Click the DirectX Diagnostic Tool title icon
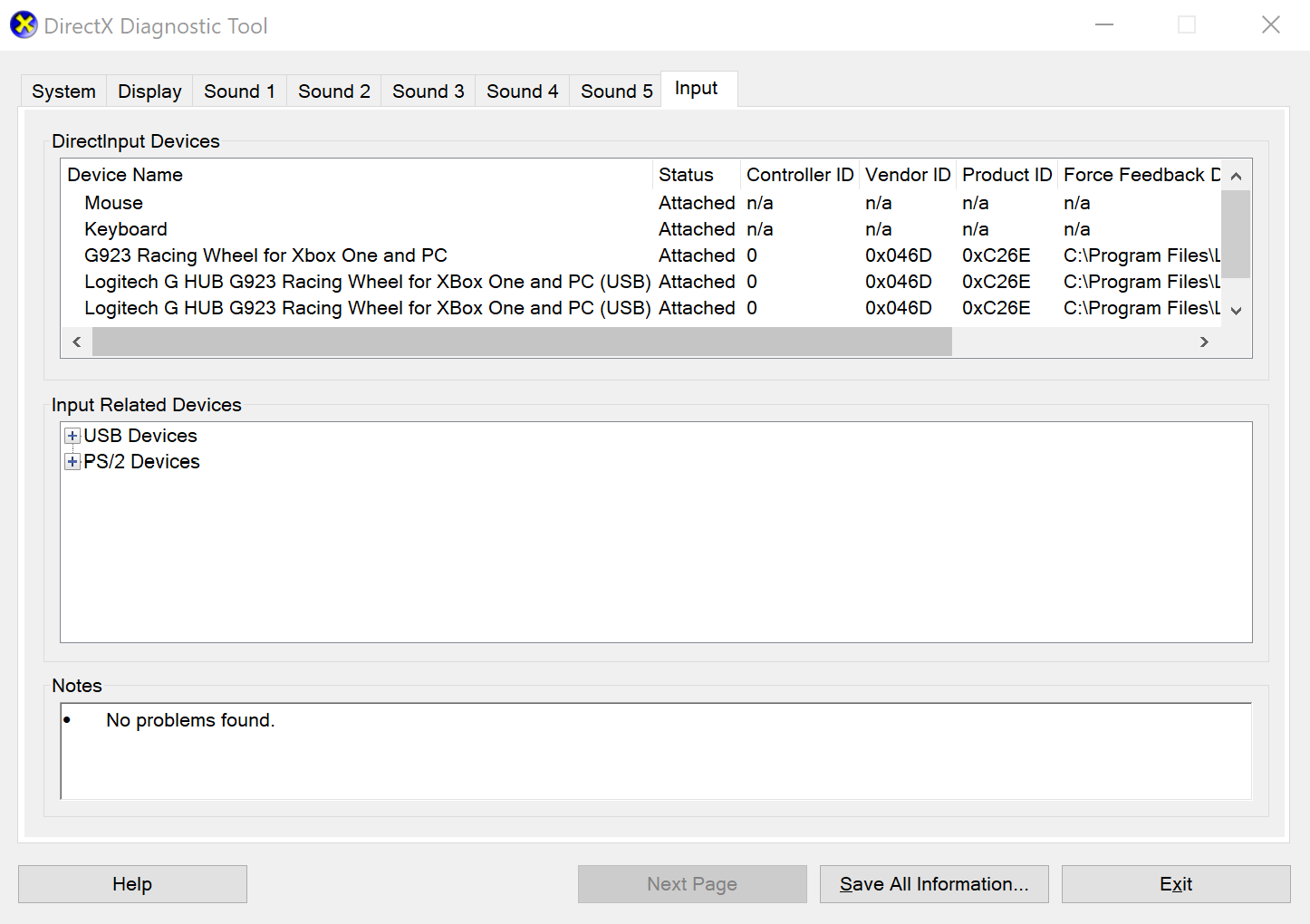Viewport: 1310px width, 924px height. tap(24, 25)
